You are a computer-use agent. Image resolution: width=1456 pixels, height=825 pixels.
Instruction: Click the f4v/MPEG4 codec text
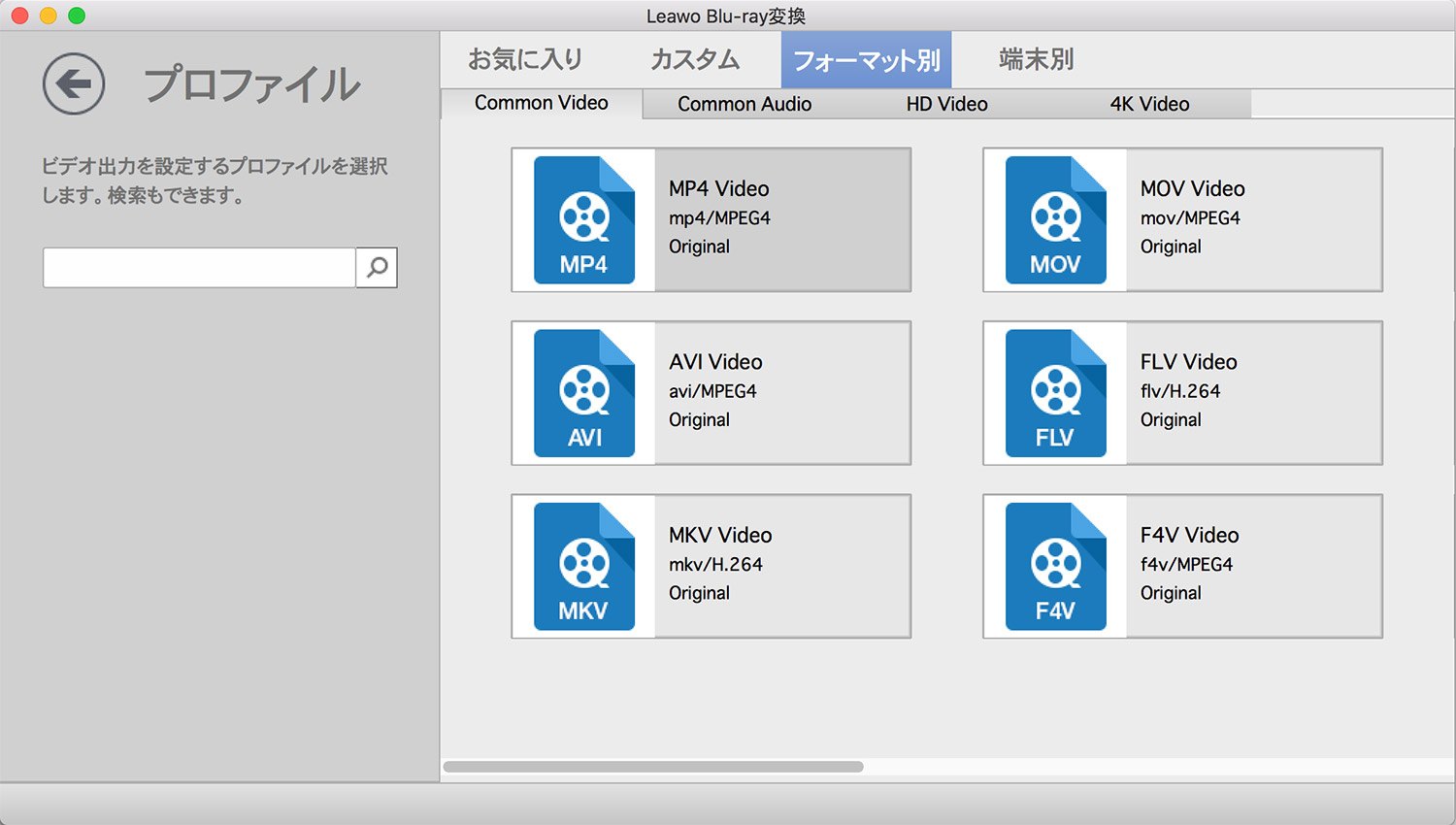[1186, 565]
